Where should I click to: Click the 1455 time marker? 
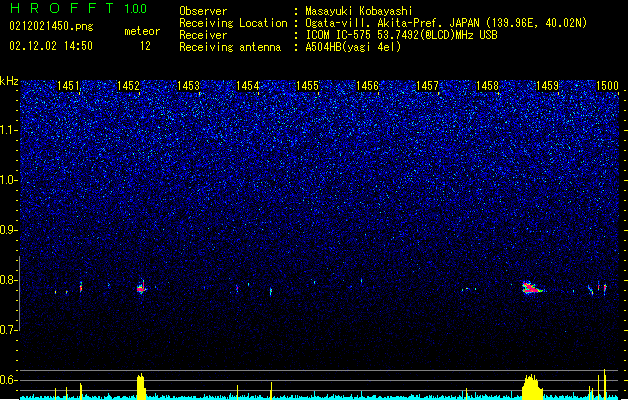(x=308, y=86)
